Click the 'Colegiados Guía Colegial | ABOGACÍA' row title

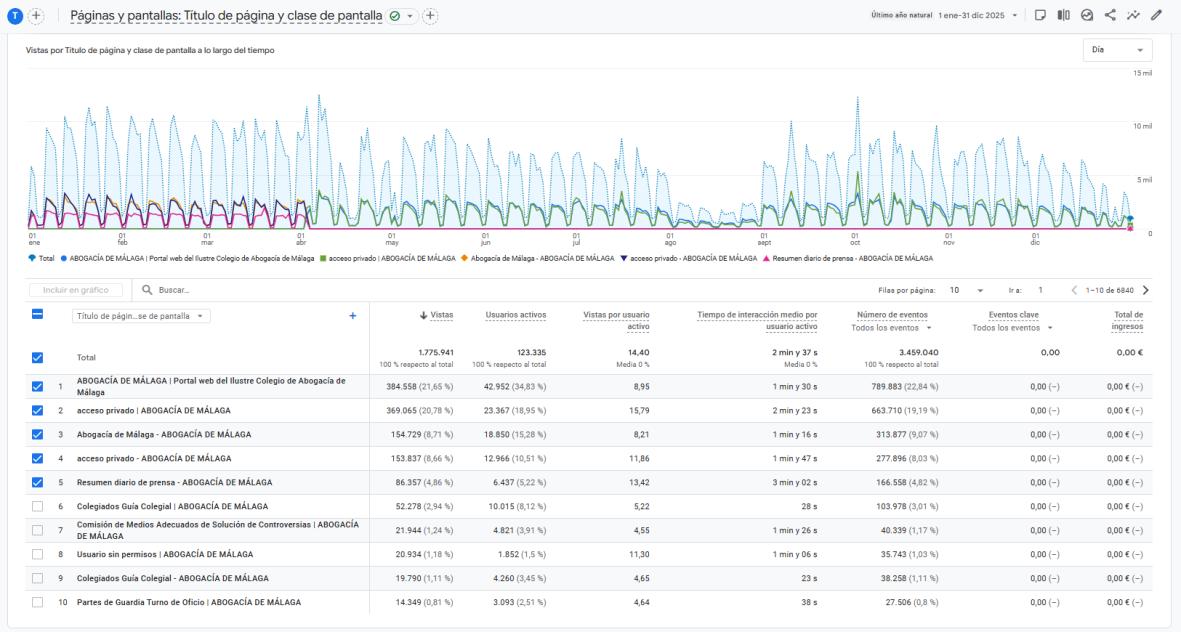click(172, 506)
